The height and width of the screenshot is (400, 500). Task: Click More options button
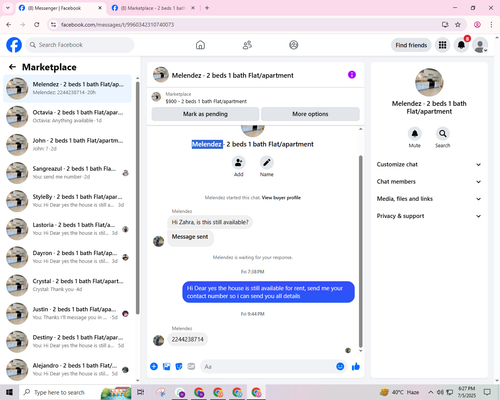click(310, 114)
